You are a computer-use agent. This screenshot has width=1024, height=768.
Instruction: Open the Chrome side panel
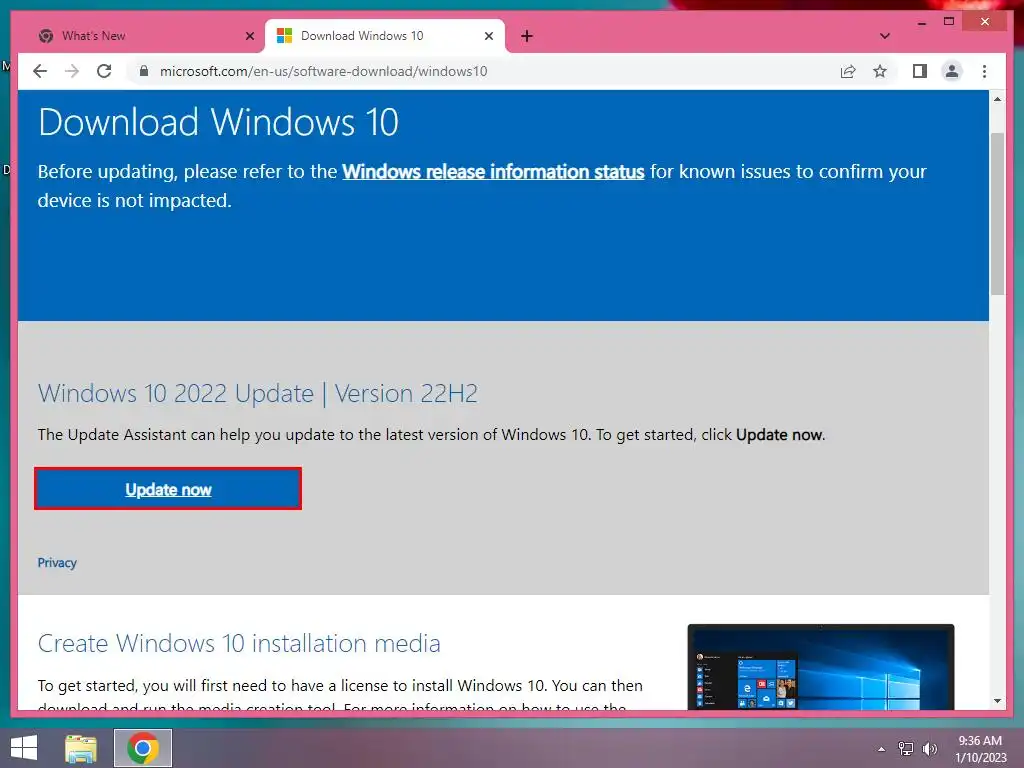pyautogui.click(x=920, y=71)
